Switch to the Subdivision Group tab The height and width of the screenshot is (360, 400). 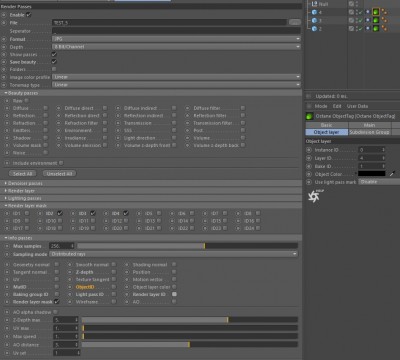click(369, 132)
